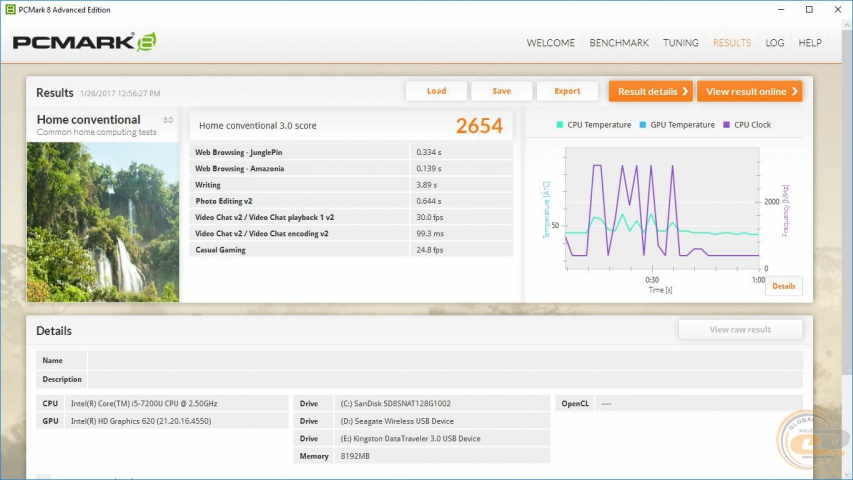This screenshot has width=853, height=480.
Task: Click View result online button
Action: pyautogui.click(x=750, y=91)
